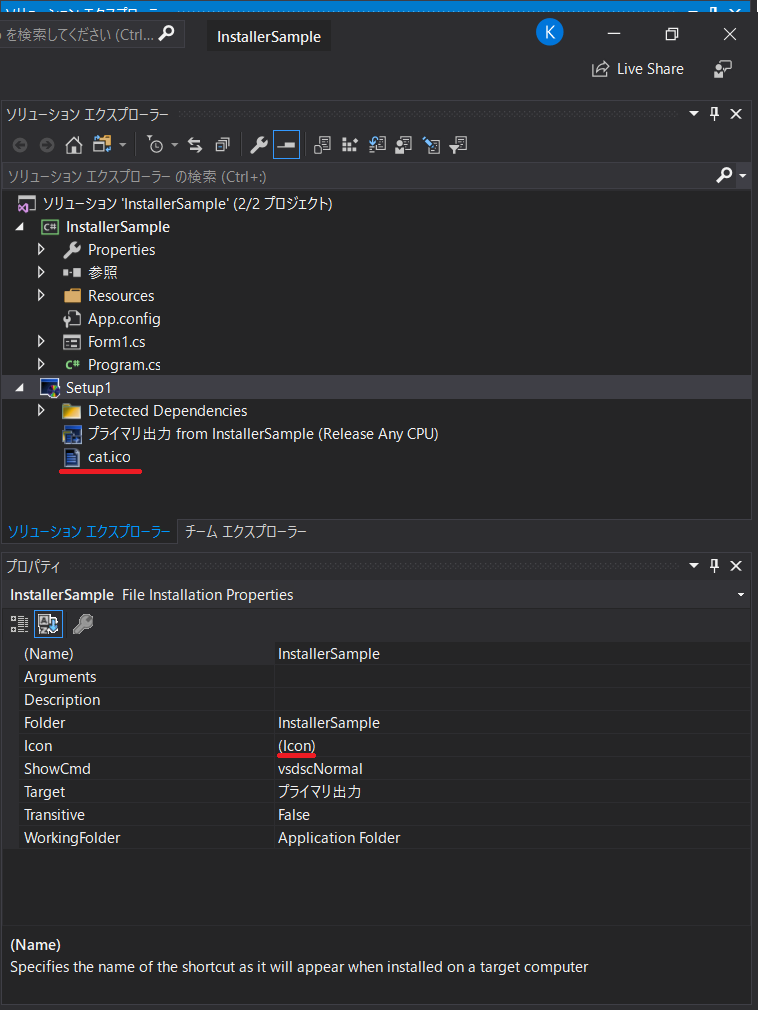The width and height of the screenshot is (758, 1010).
Task: Expand the Program.cs node
Action: (41, 365)
